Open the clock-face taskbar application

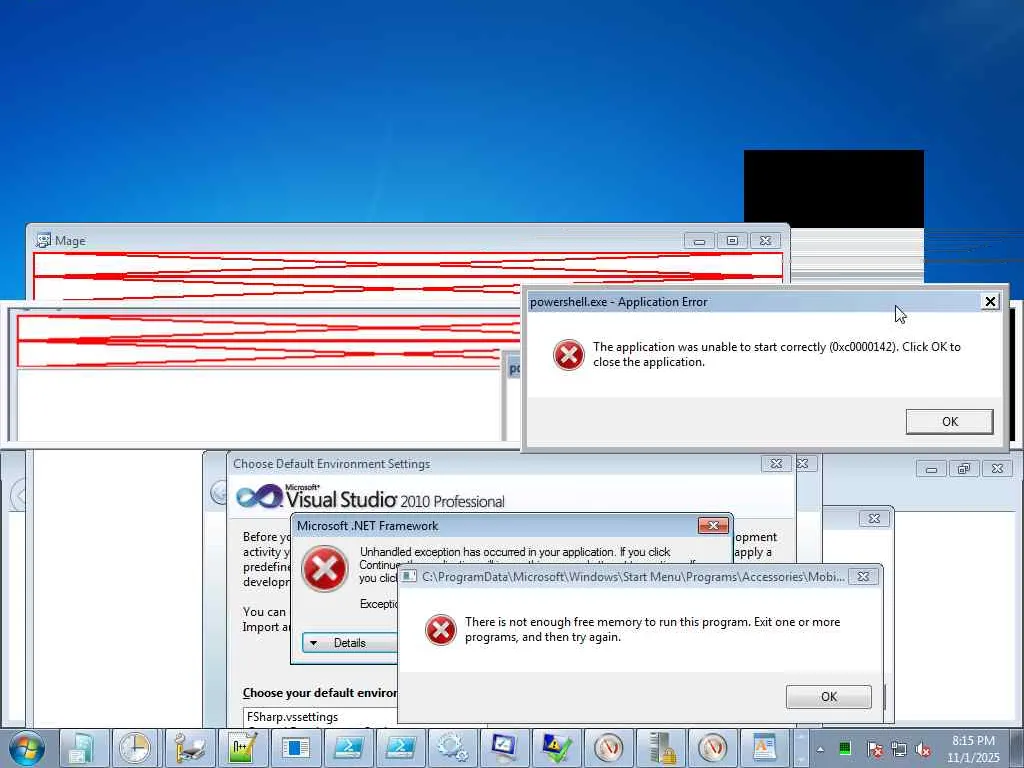tap(135, 748)
